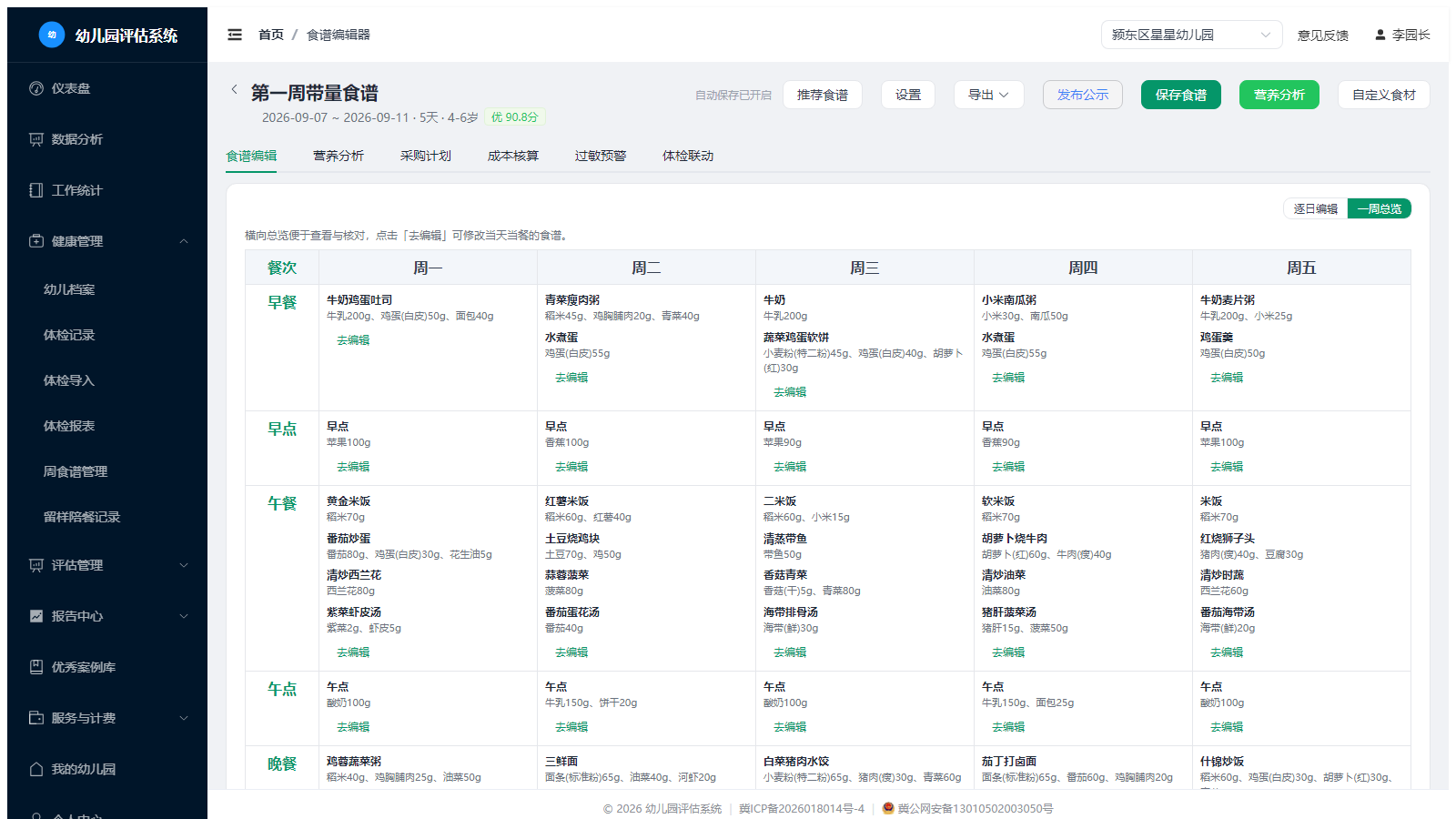Click the 优秀案例库 sidebar icon
This screenshot has height=819, width=1456.
36,667
